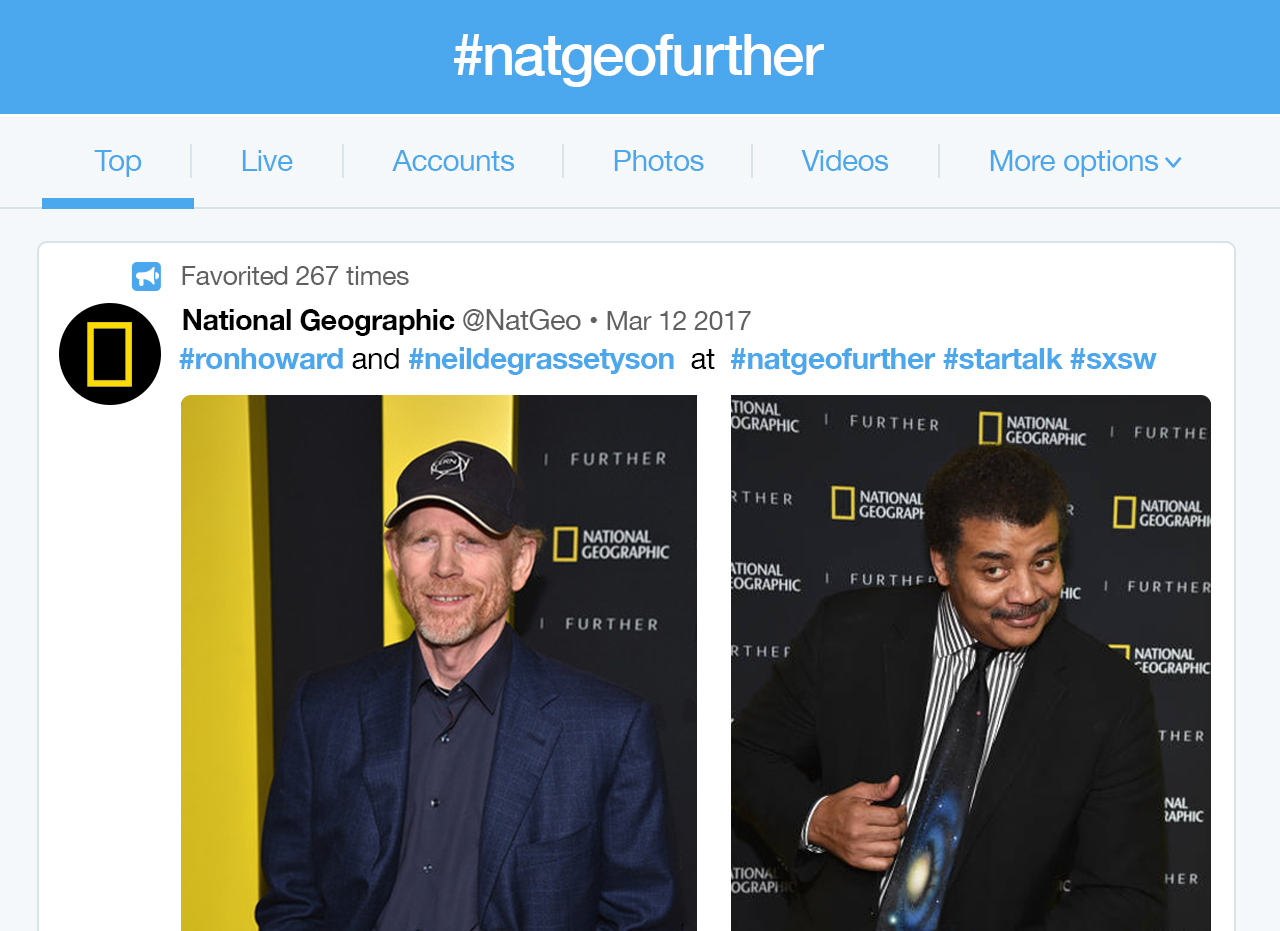Switch to the Top tab
Viewport: 1280px width, 931px height.
pyautogui.click(x=118, y=161)
